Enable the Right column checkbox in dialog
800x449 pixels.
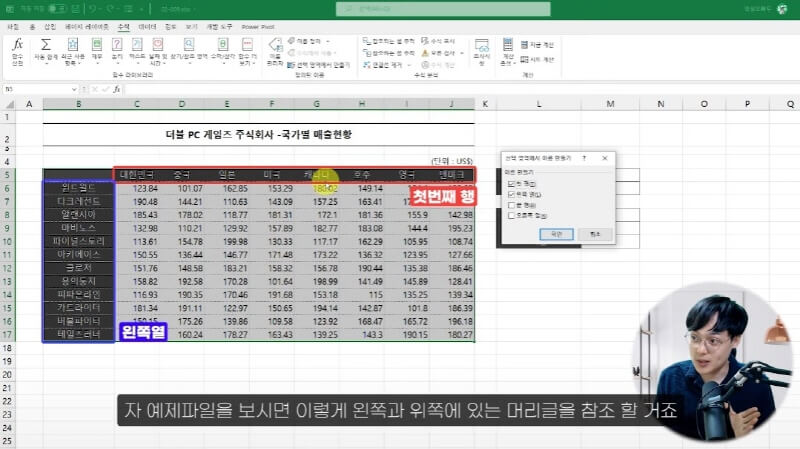pyautogui.click(x=511, y=216)
